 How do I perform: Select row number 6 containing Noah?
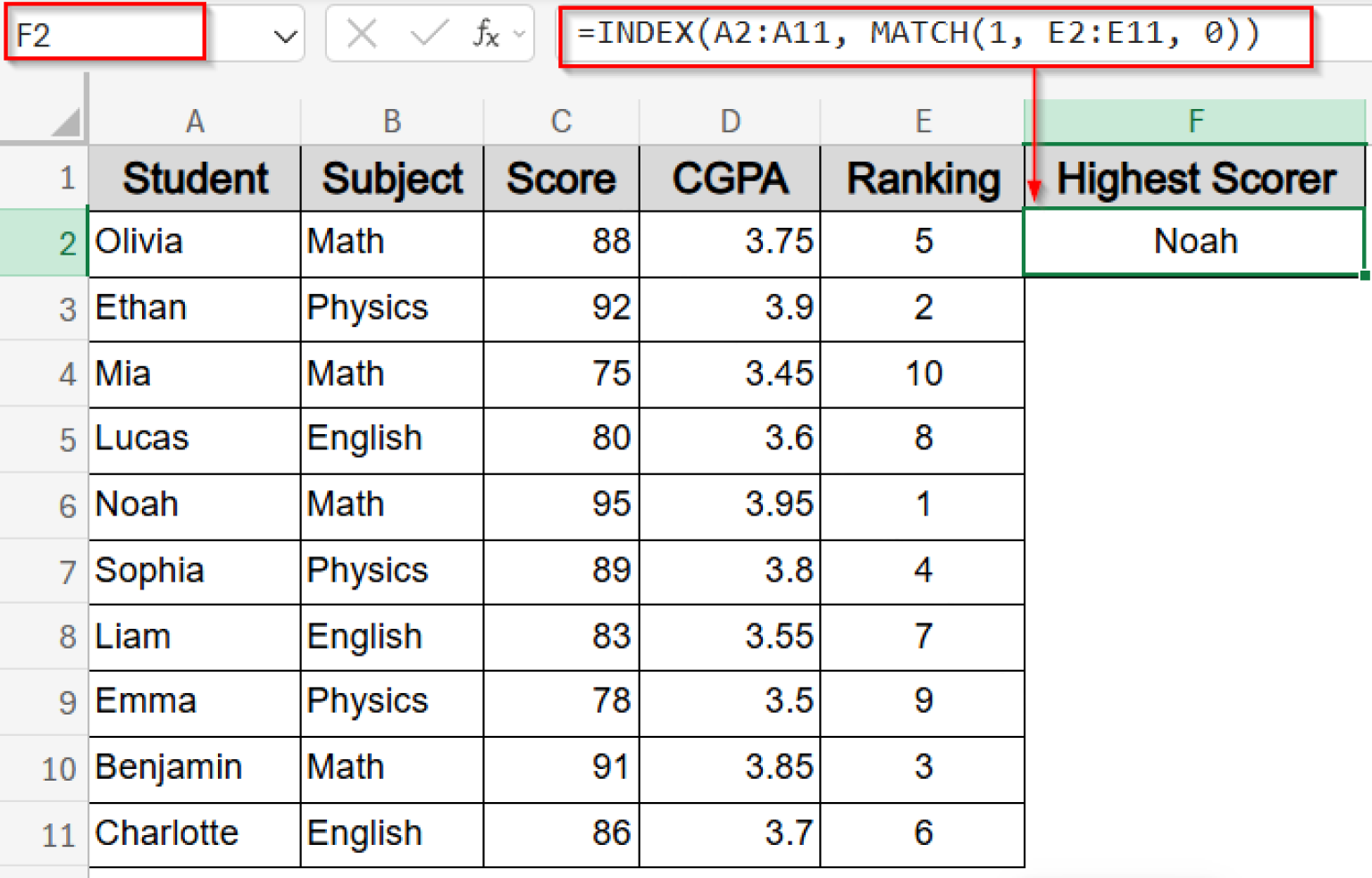[65, 506]
